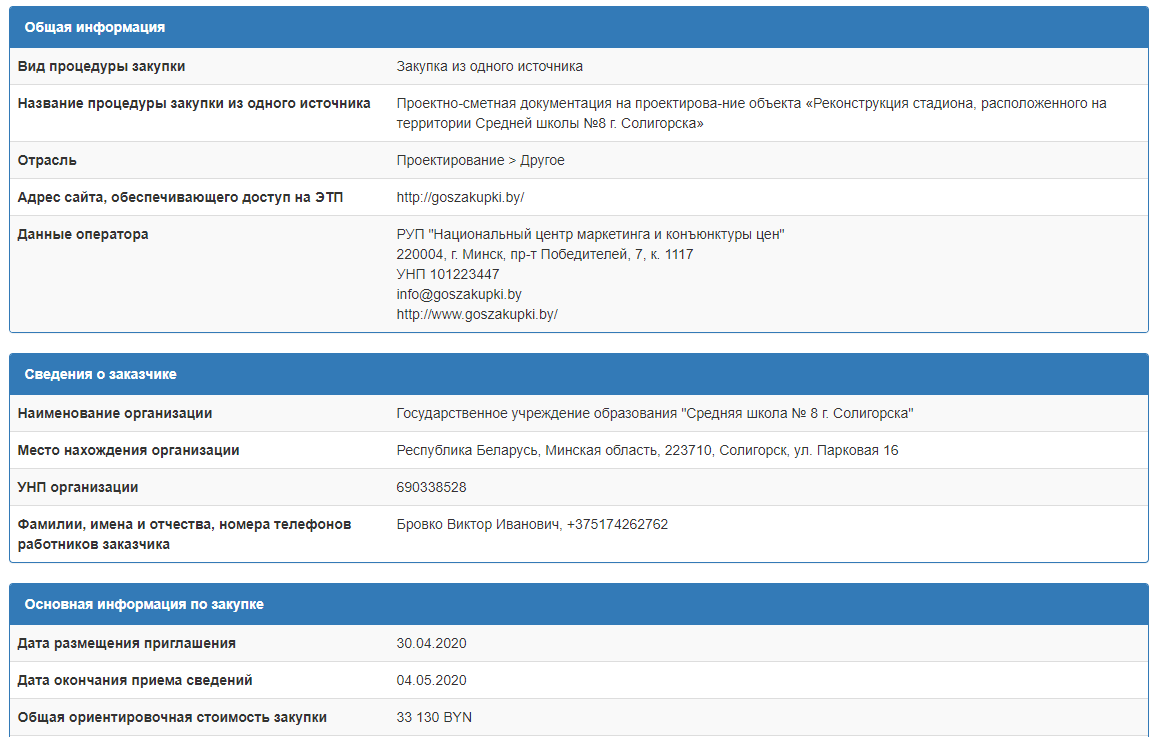
Task: Click the invitation posting date 30.04.2020
Action: click(432, 643)
